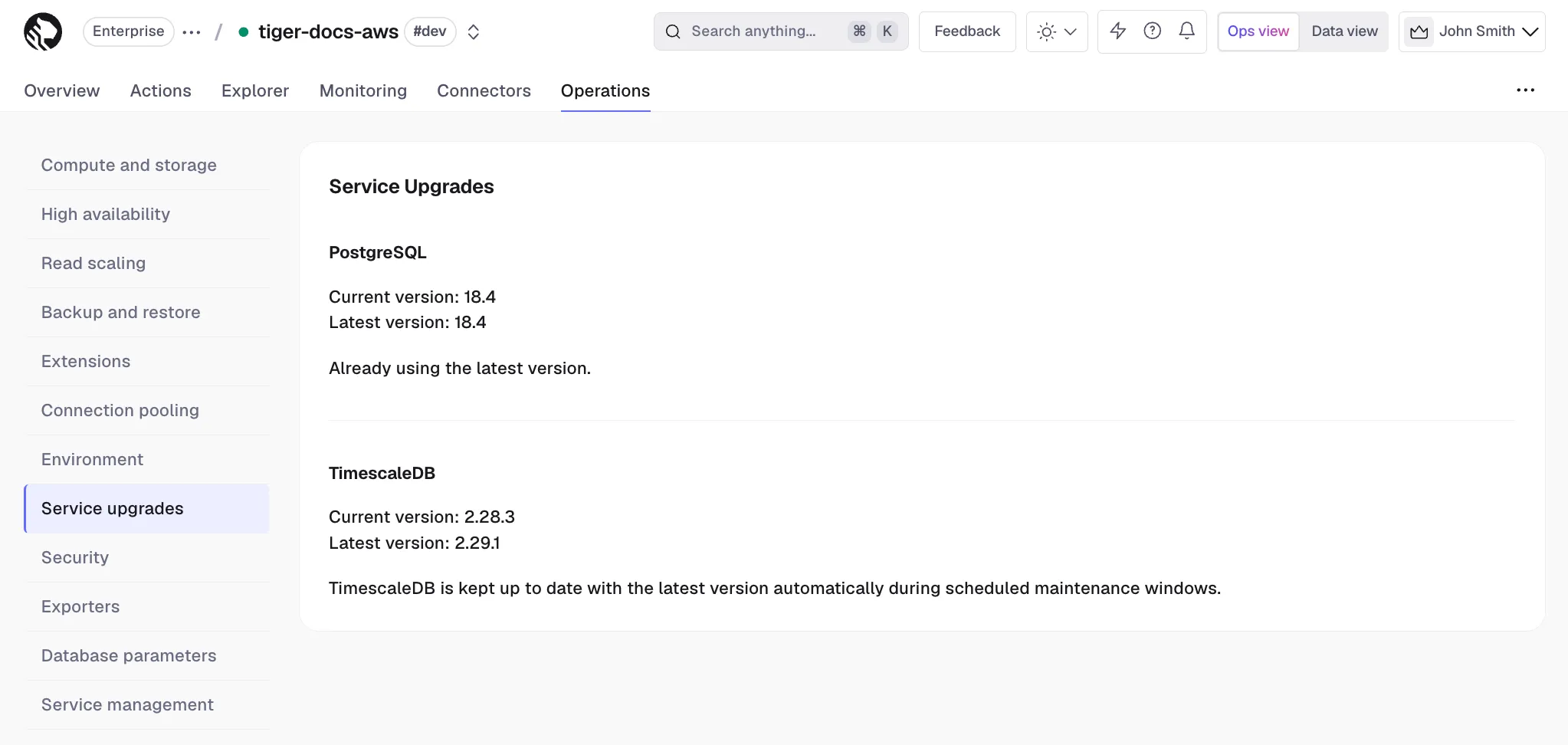Click text 'Current version: 18.4'
This screenshot has height=745, width=1568.
[412, 297]
